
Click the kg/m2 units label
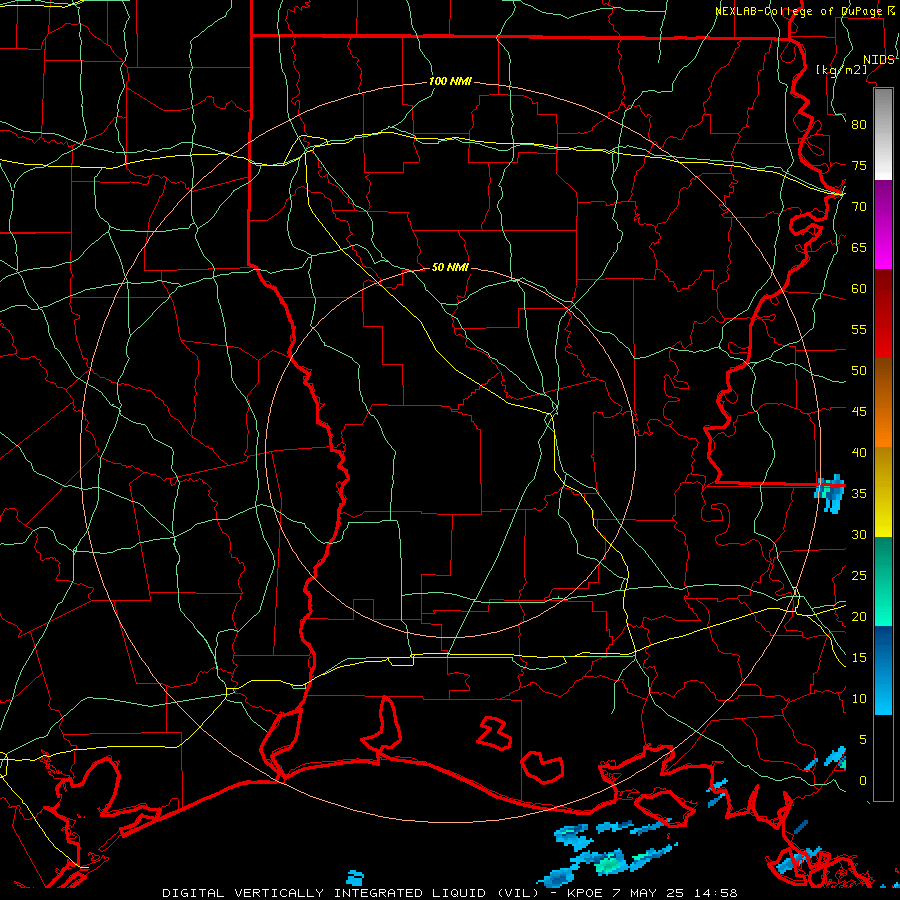click(x=841, y=70)
